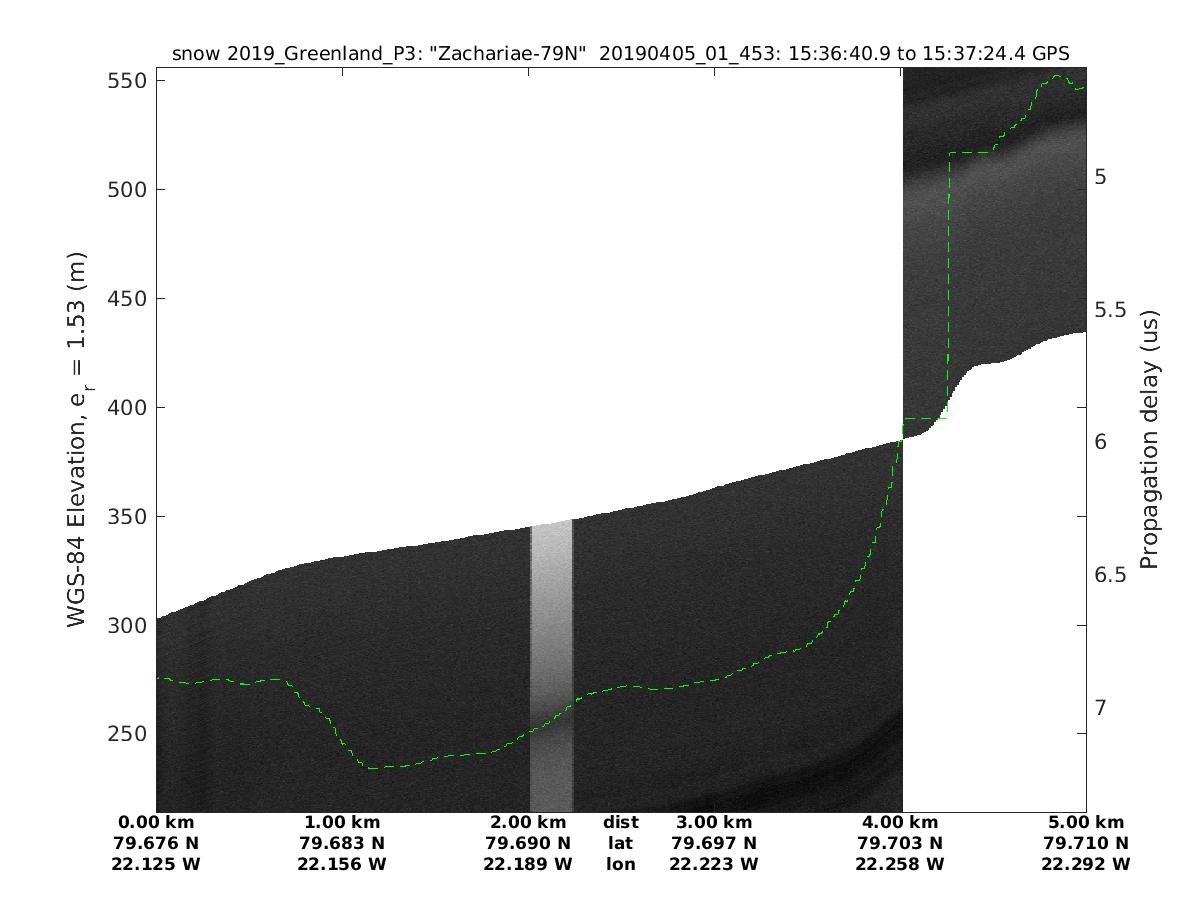
Task: Click the 'dist' row label
Action: [620, 822]
